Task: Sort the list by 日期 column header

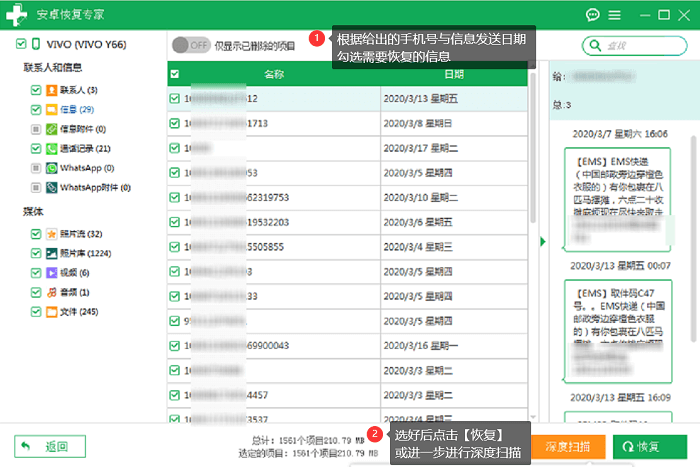Action: coord(454,74)
